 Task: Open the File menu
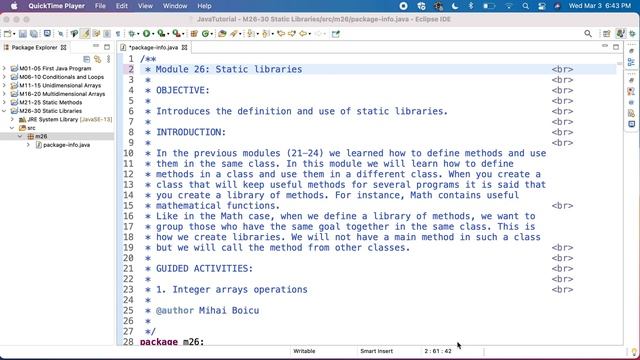pyautogui.click(x=100, y=6)
